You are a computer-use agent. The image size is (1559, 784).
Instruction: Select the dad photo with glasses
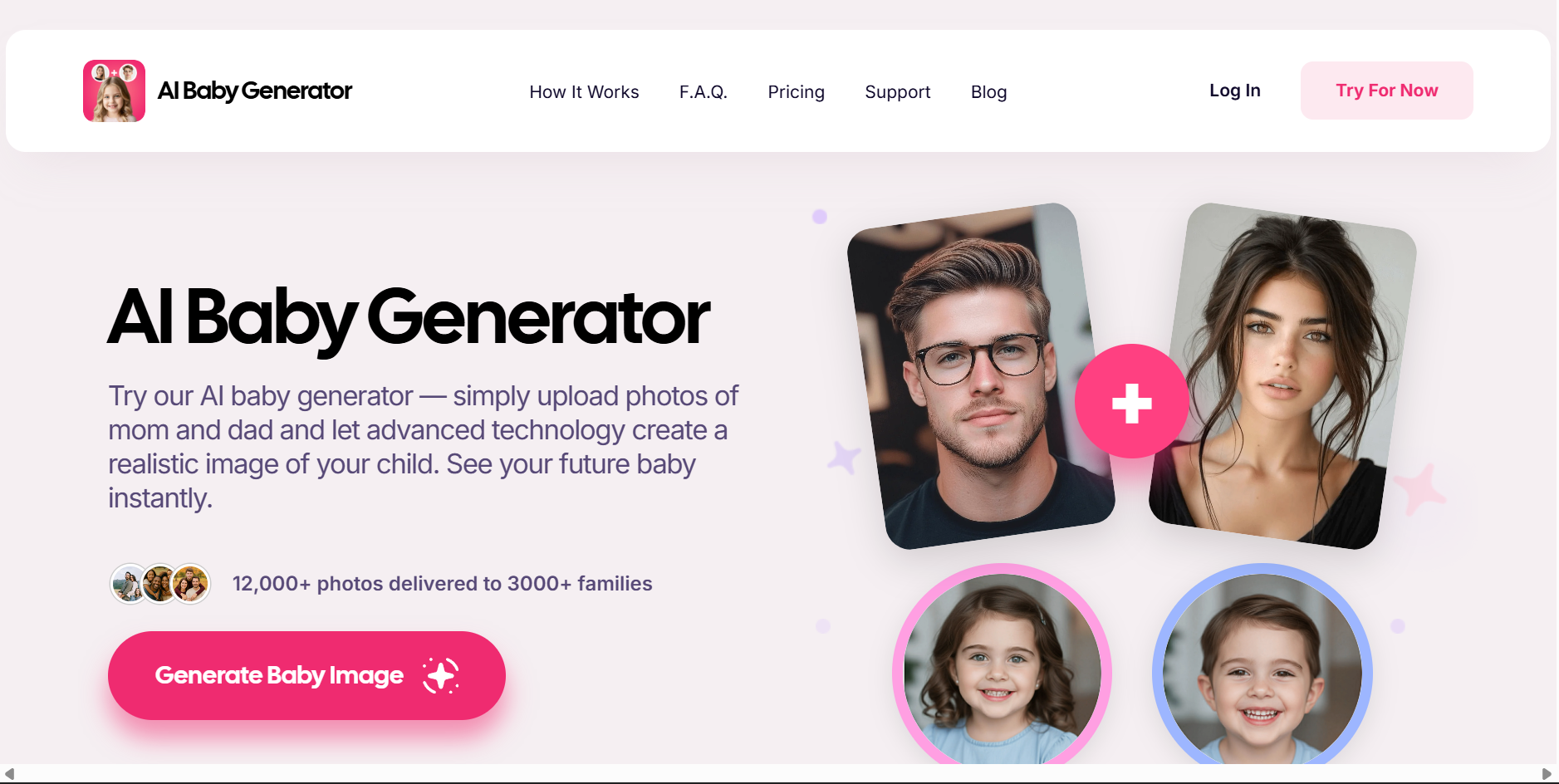coord(980,375)
